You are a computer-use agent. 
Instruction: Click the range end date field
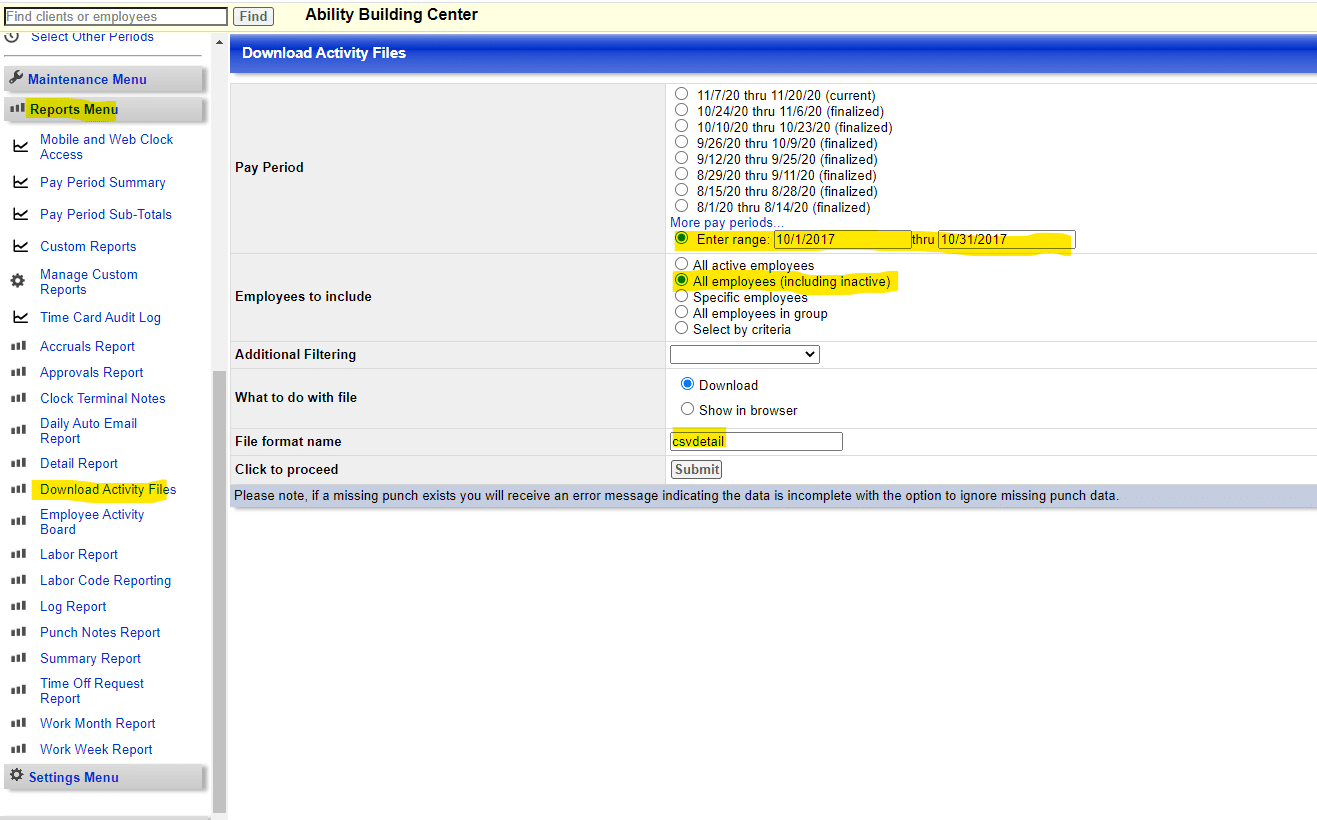[1006, 240]
